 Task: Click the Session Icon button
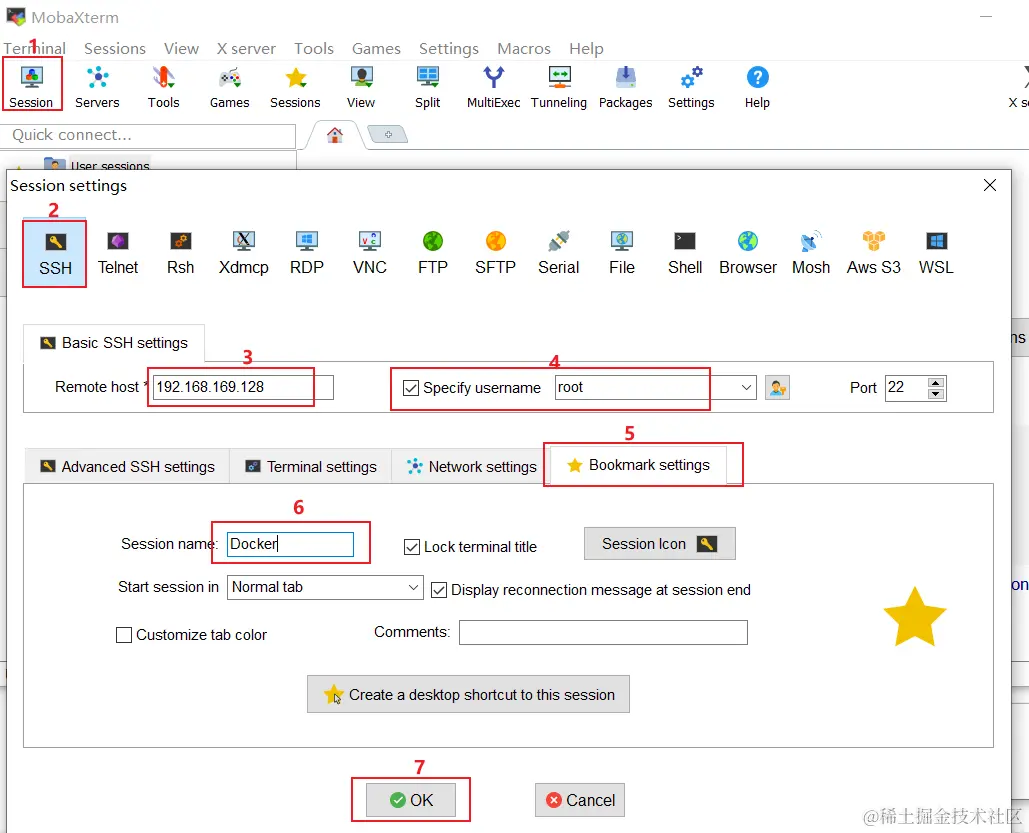click(660, 544)
